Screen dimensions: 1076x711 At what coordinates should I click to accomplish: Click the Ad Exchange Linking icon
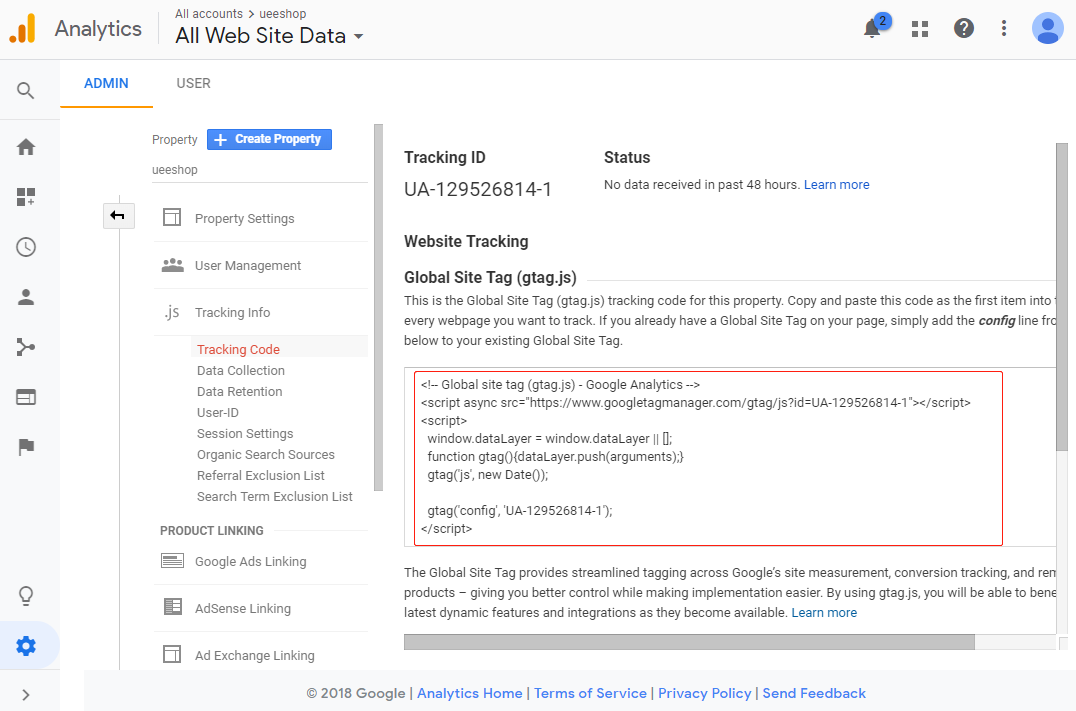[x=172, y=654]
